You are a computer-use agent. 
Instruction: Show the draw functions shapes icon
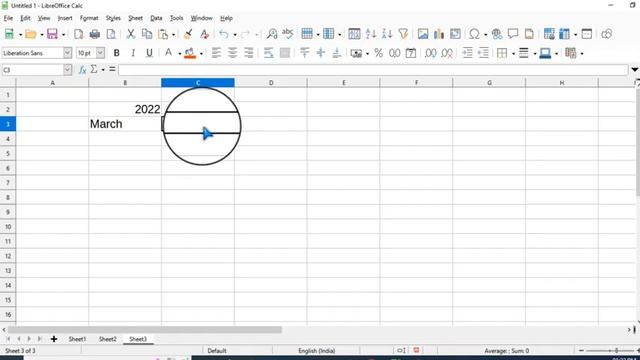click(x=607, y=34)
